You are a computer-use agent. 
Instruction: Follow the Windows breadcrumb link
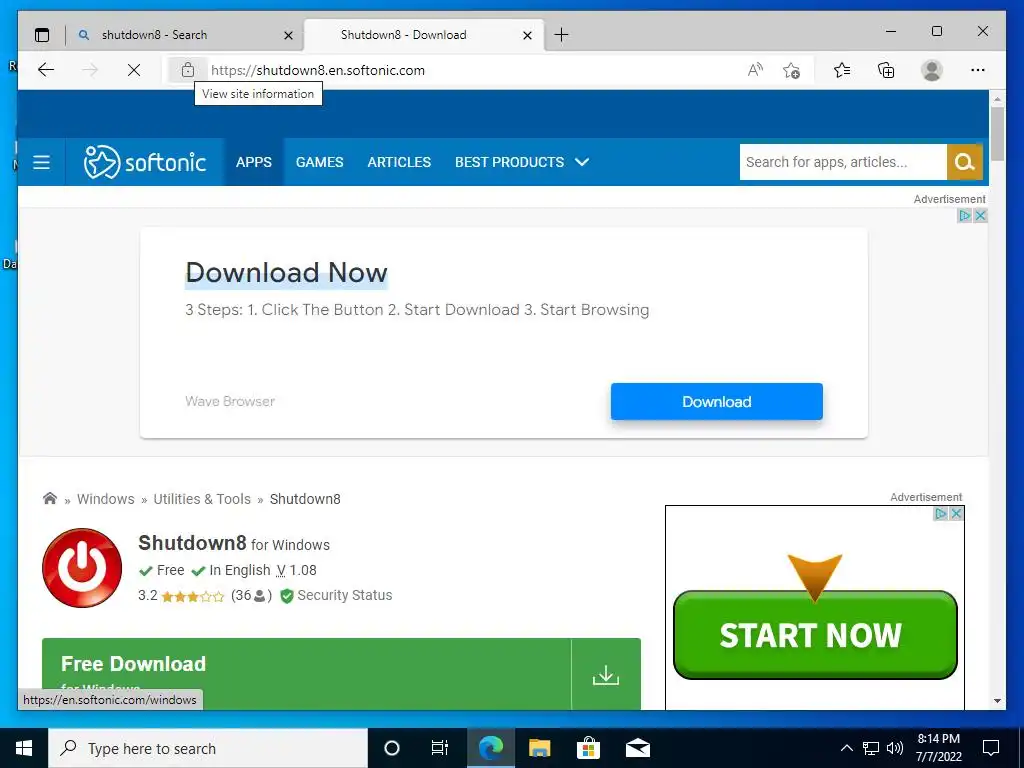point(106,499)
